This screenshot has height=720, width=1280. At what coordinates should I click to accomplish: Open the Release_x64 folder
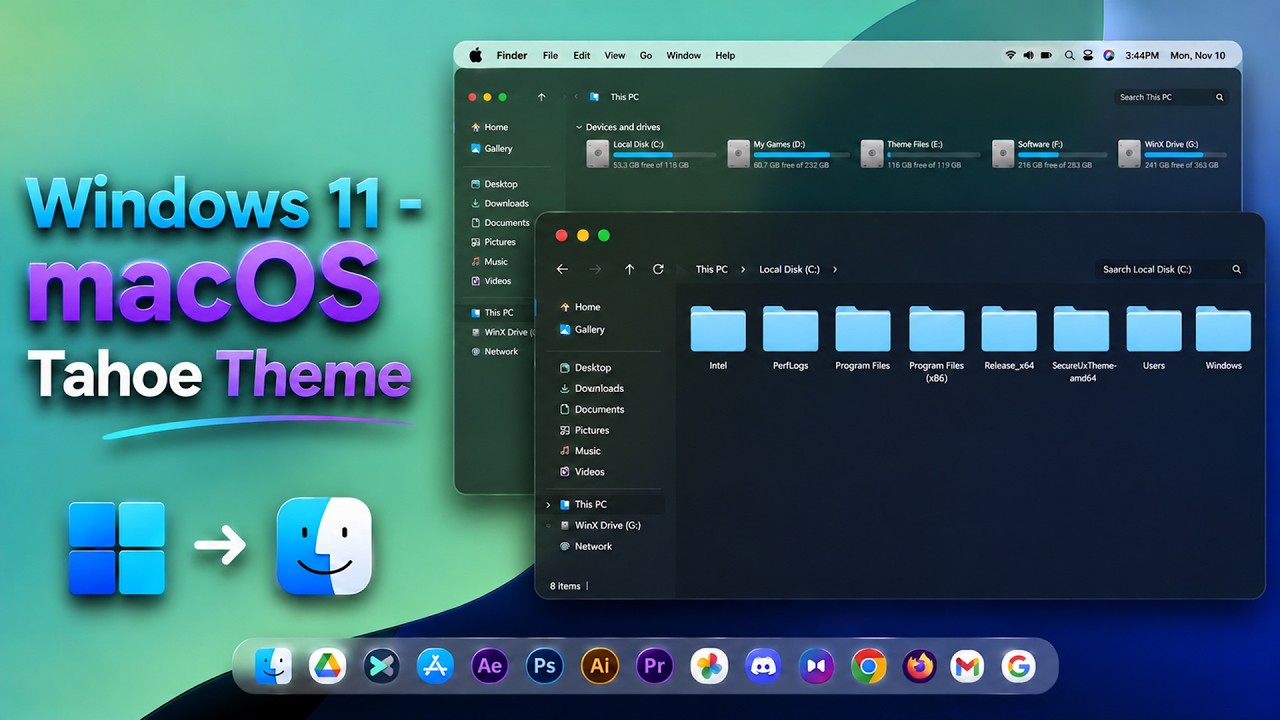coord(1009,338)
